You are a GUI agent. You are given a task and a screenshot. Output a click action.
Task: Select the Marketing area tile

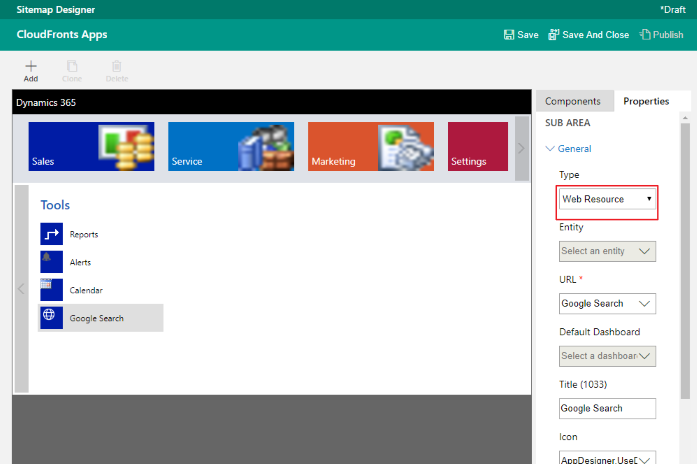click(371, 146)
